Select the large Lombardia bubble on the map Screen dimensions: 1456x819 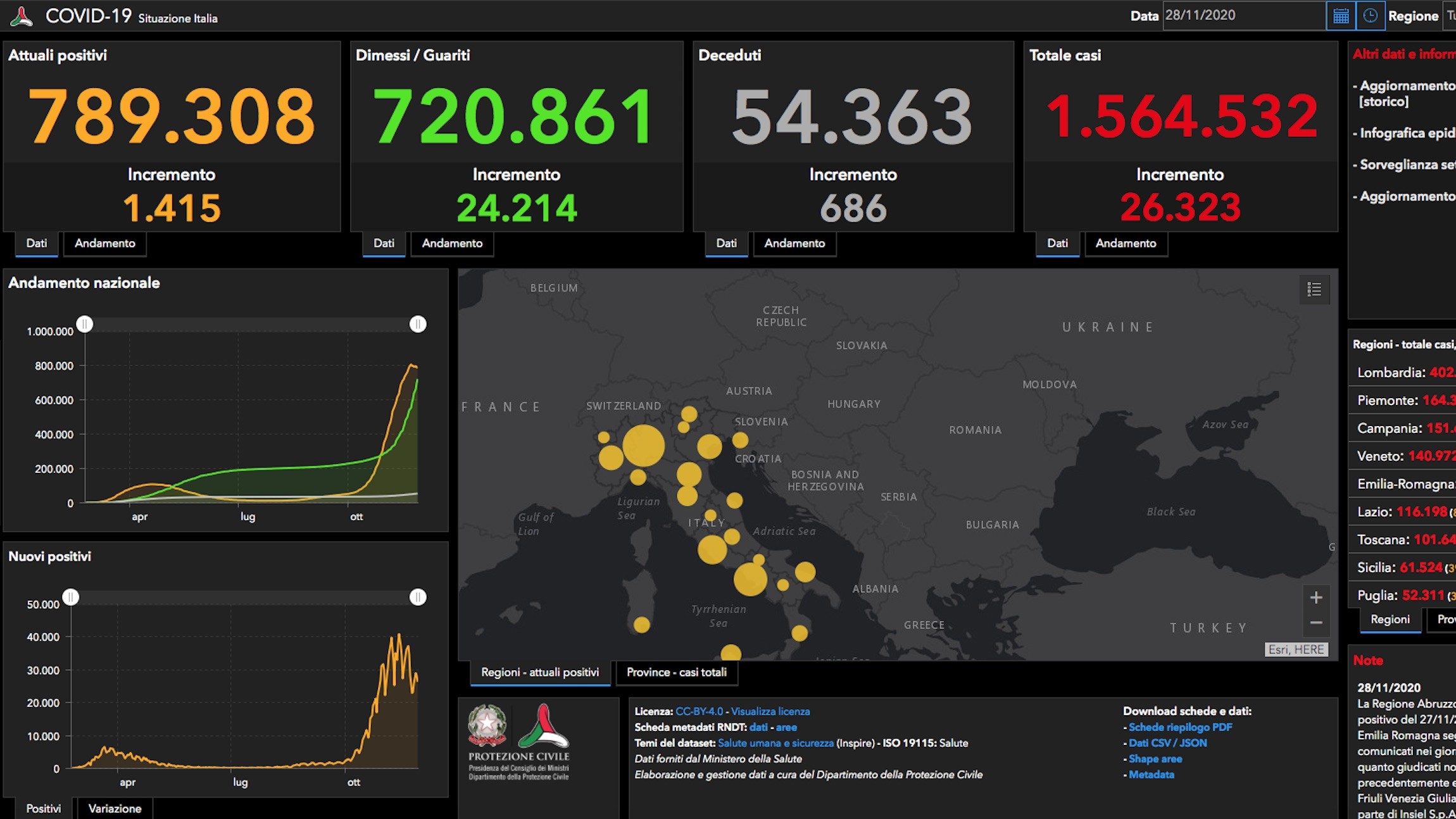pos(643,446)
